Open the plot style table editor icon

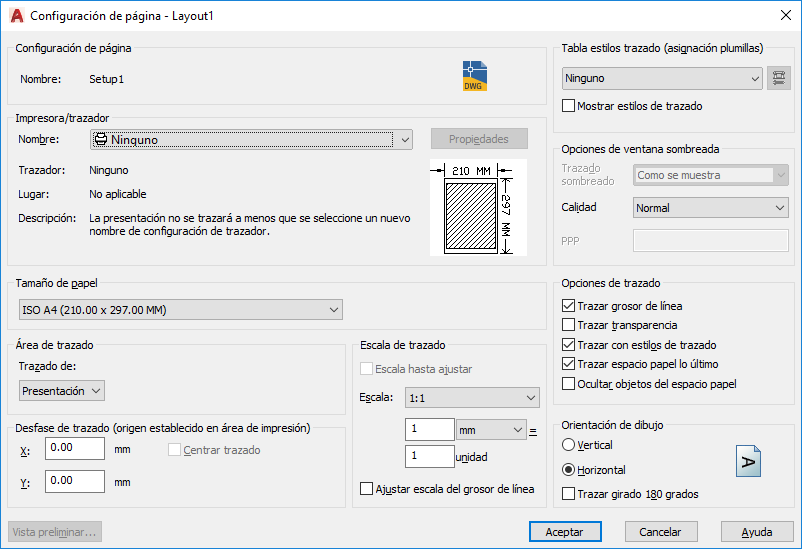click(778, 78)
